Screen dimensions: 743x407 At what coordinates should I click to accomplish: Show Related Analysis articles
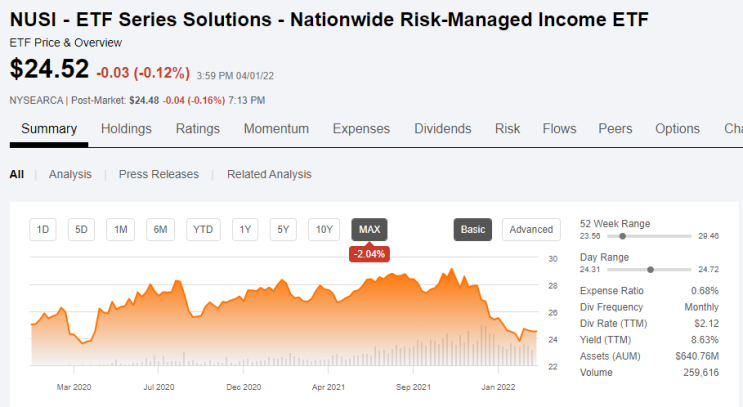(x=269, y=174)
